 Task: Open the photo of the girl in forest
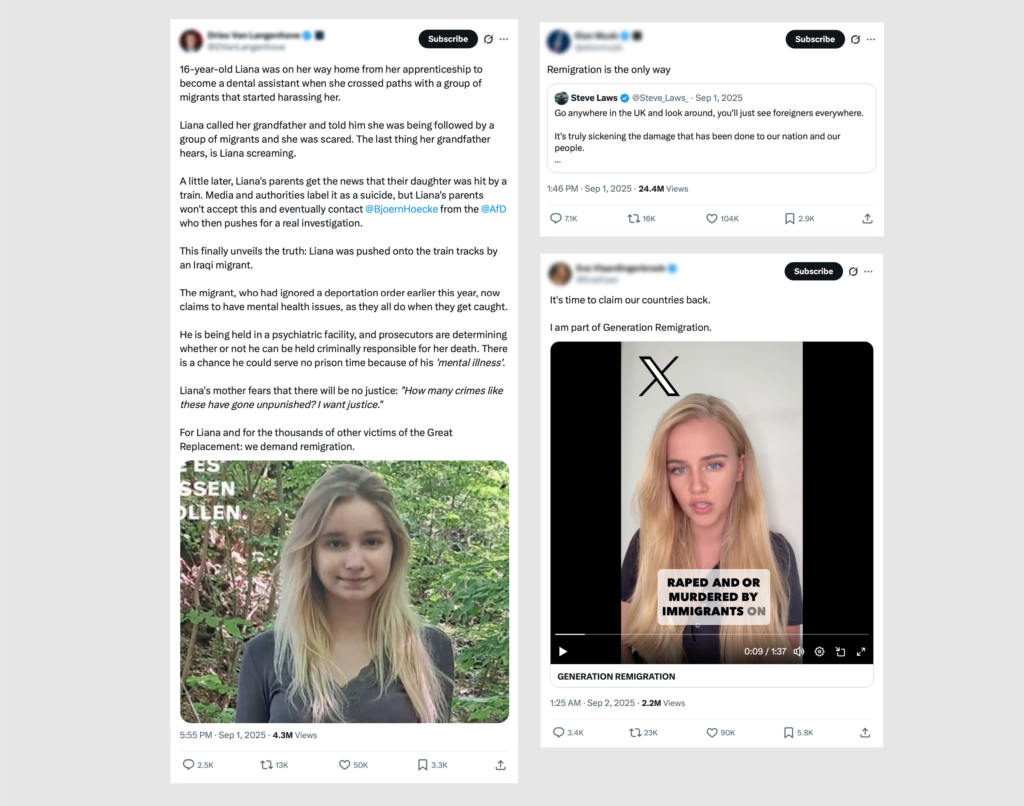(344, 592)
